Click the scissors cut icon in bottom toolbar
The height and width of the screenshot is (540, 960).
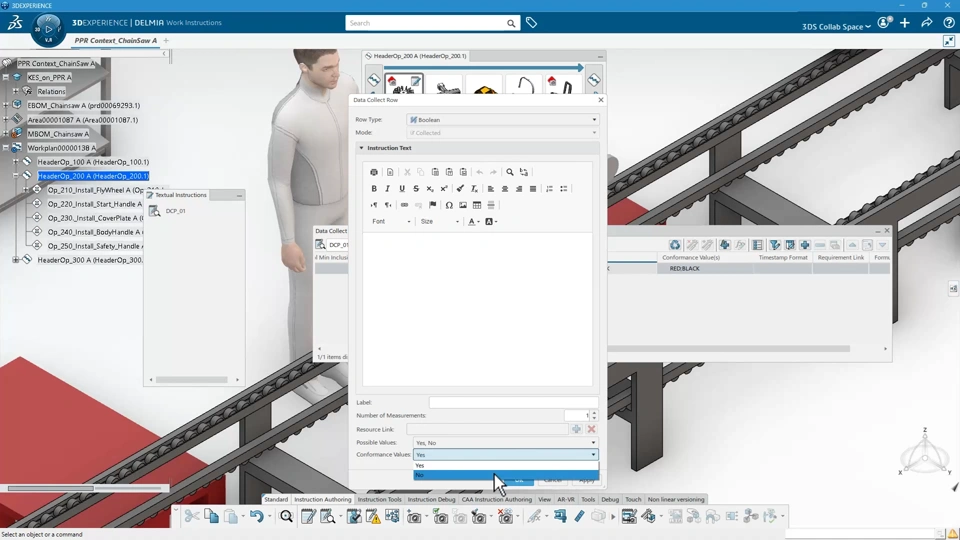192,516
